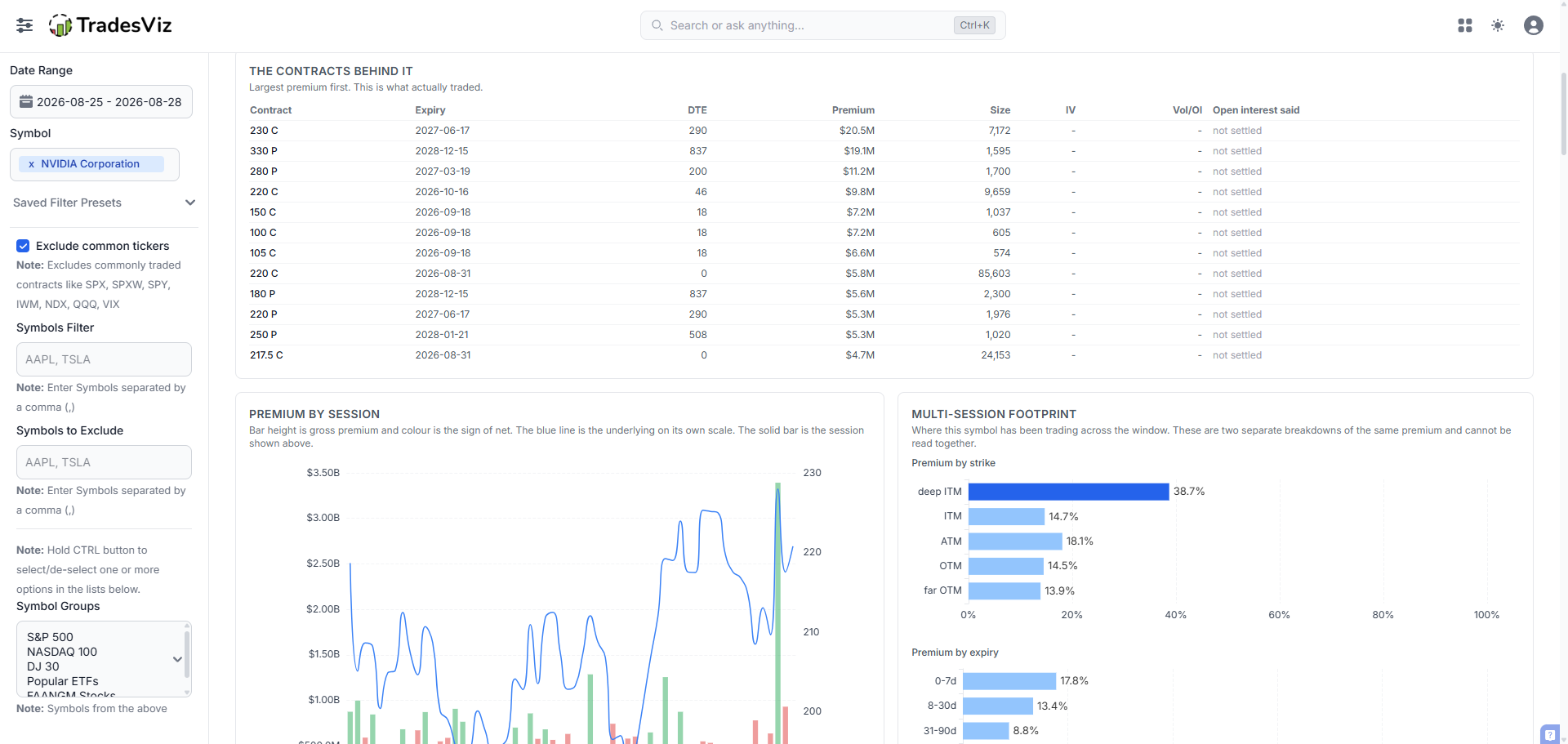This screenshot has width=1568, height=744.
Task: Click the 2028-01-21 expiry cell
Action: (442, 335)
